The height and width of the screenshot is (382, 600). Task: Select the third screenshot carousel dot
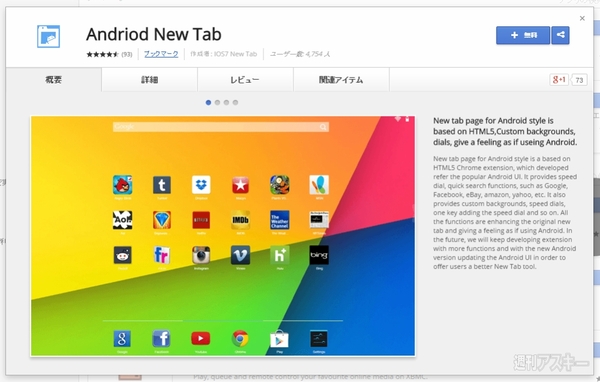coord(227,102)
